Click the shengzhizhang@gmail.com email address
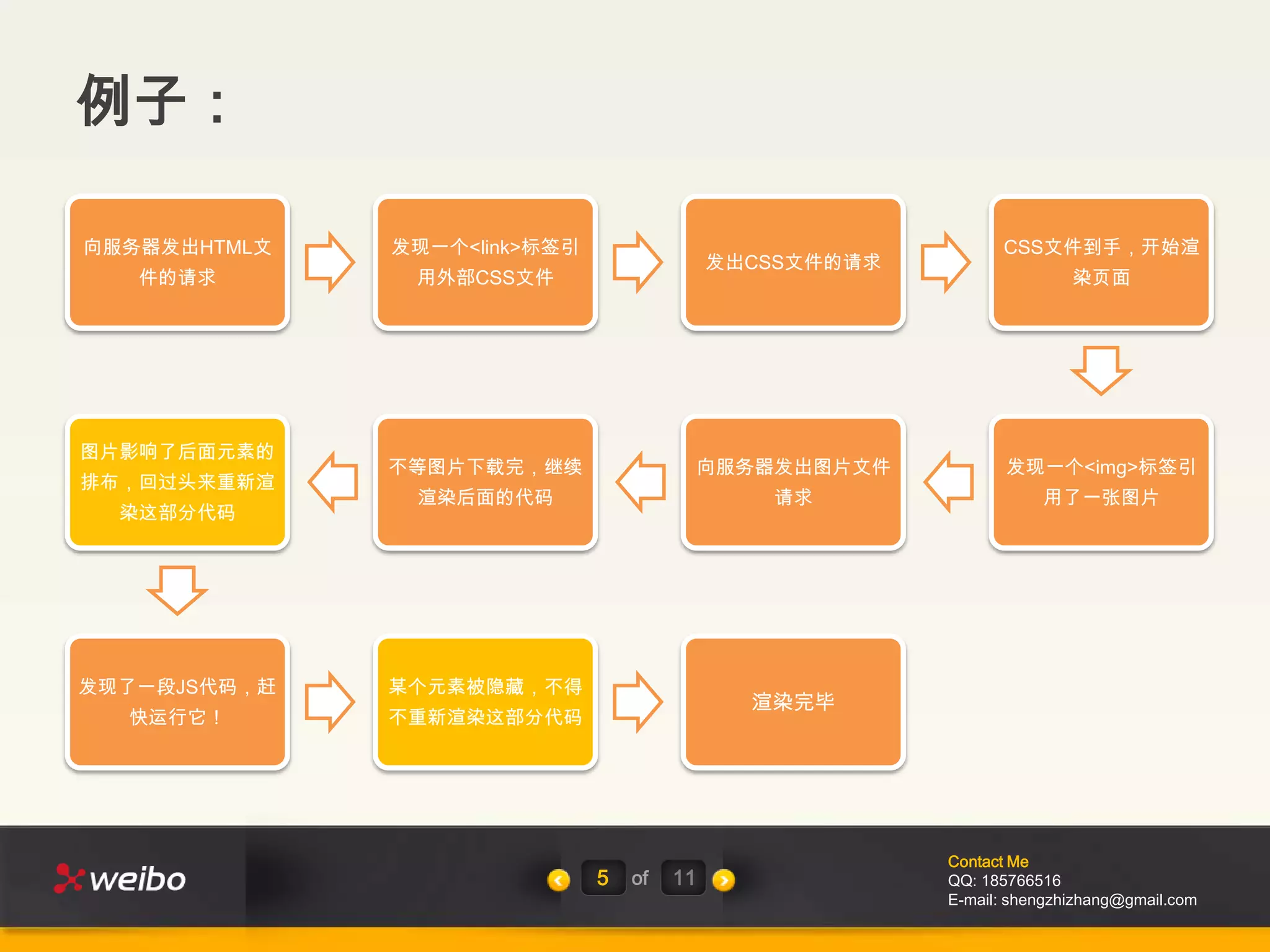 [1099, 900]
